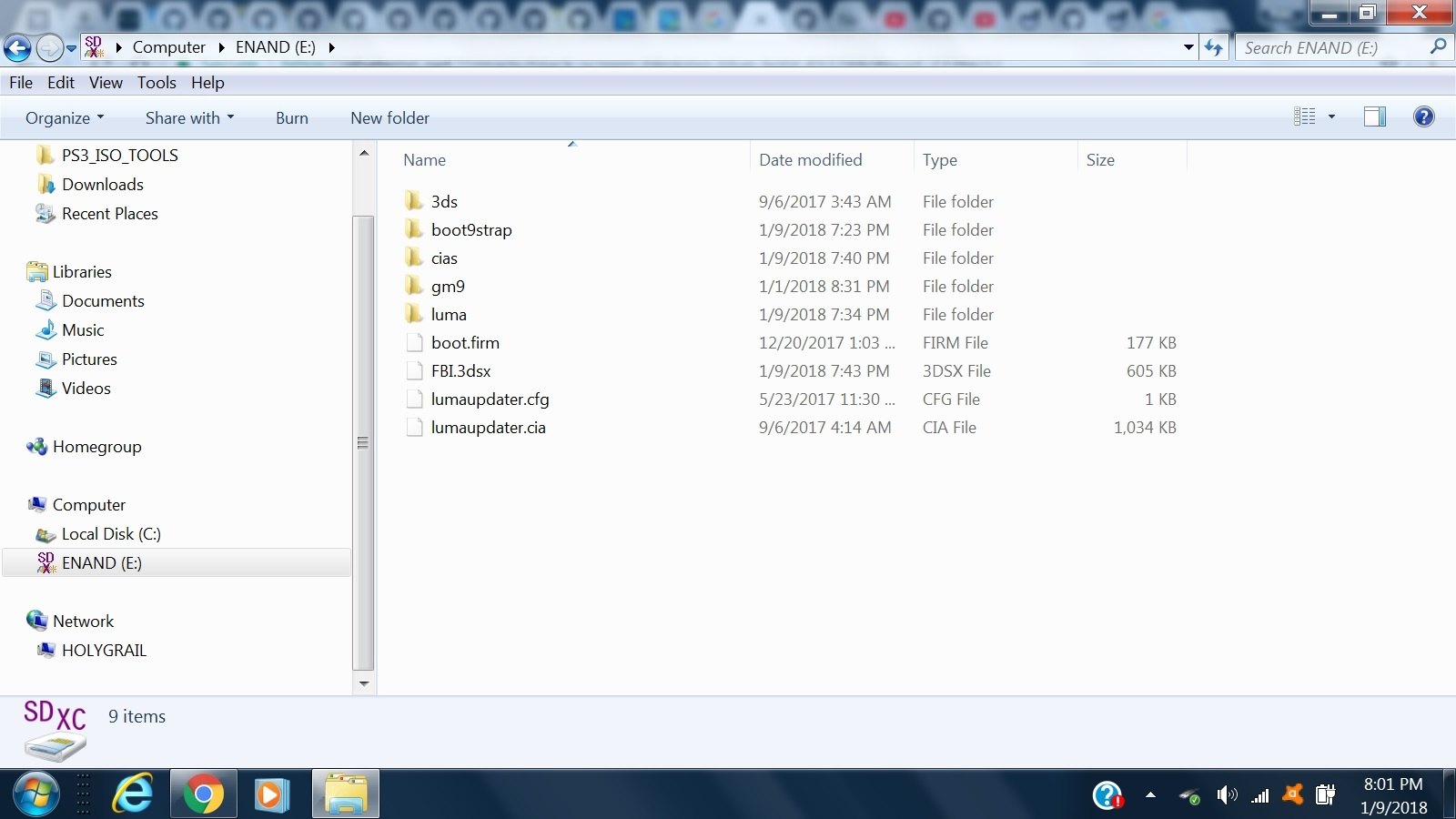Select the luma folder
Screen dimensions: 1456x819
(x=449, y=315)
